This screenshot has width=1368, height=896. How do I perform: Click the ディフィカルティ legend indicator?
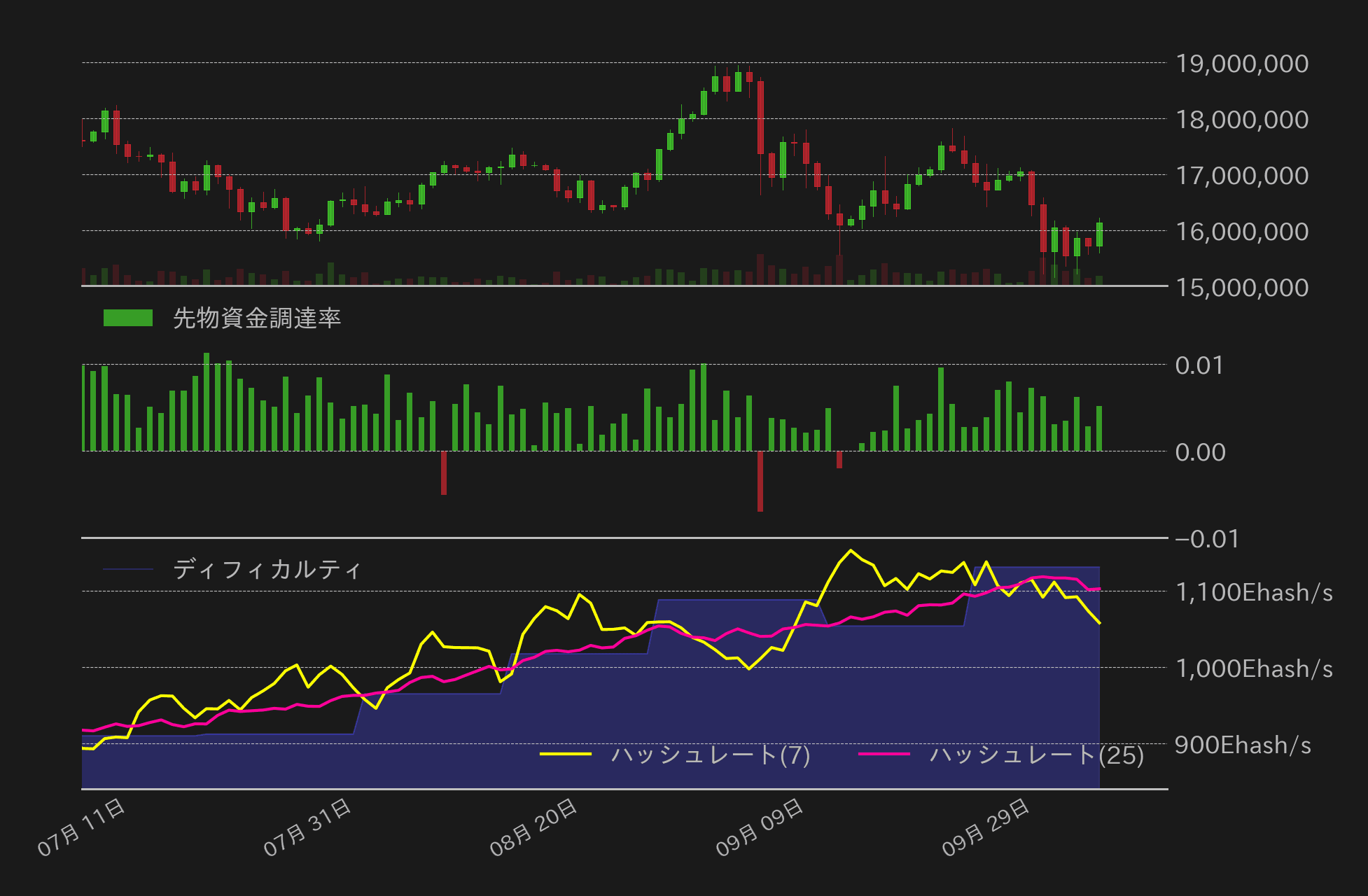(130, 569)
